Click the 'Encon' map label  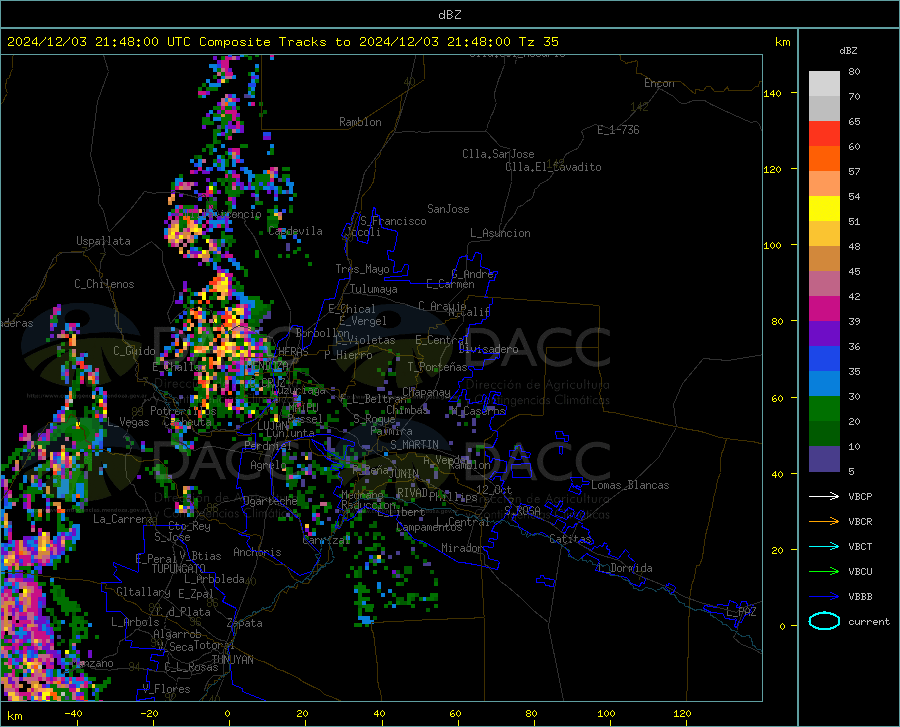(x=659, y=83)
